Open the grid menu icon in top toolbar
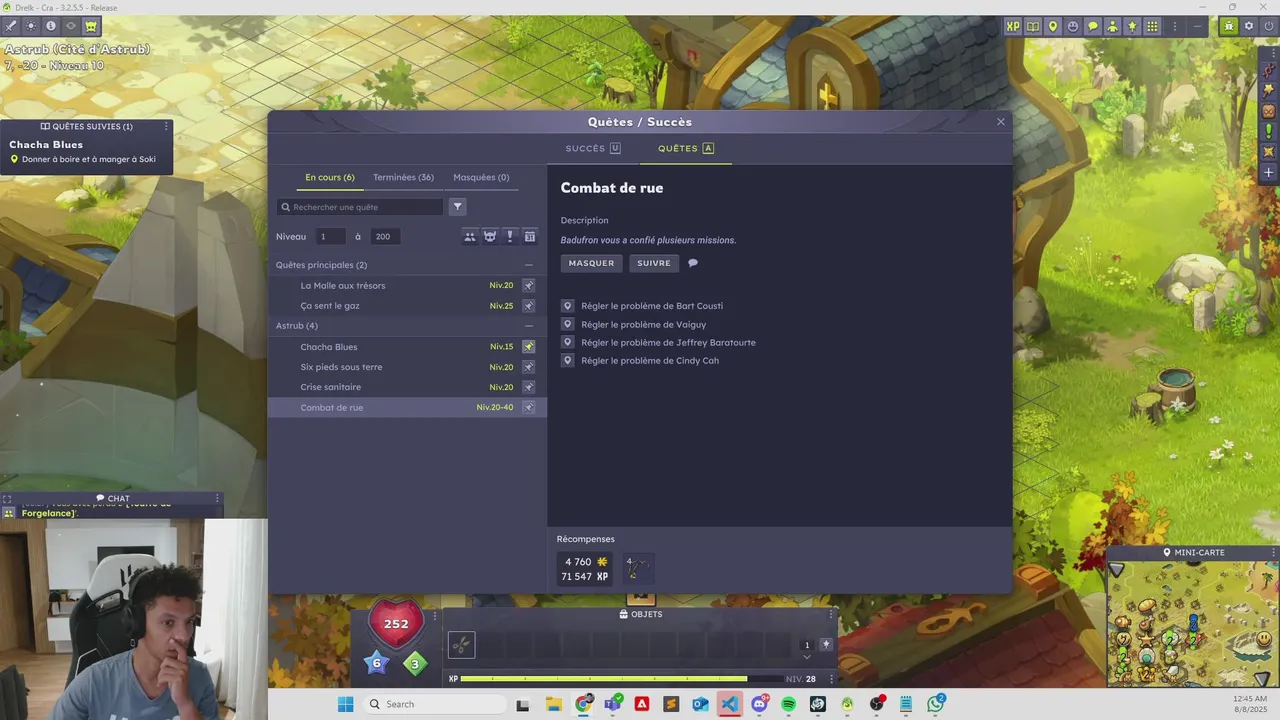The image size is (1280, 720). tap(1153, 26)
